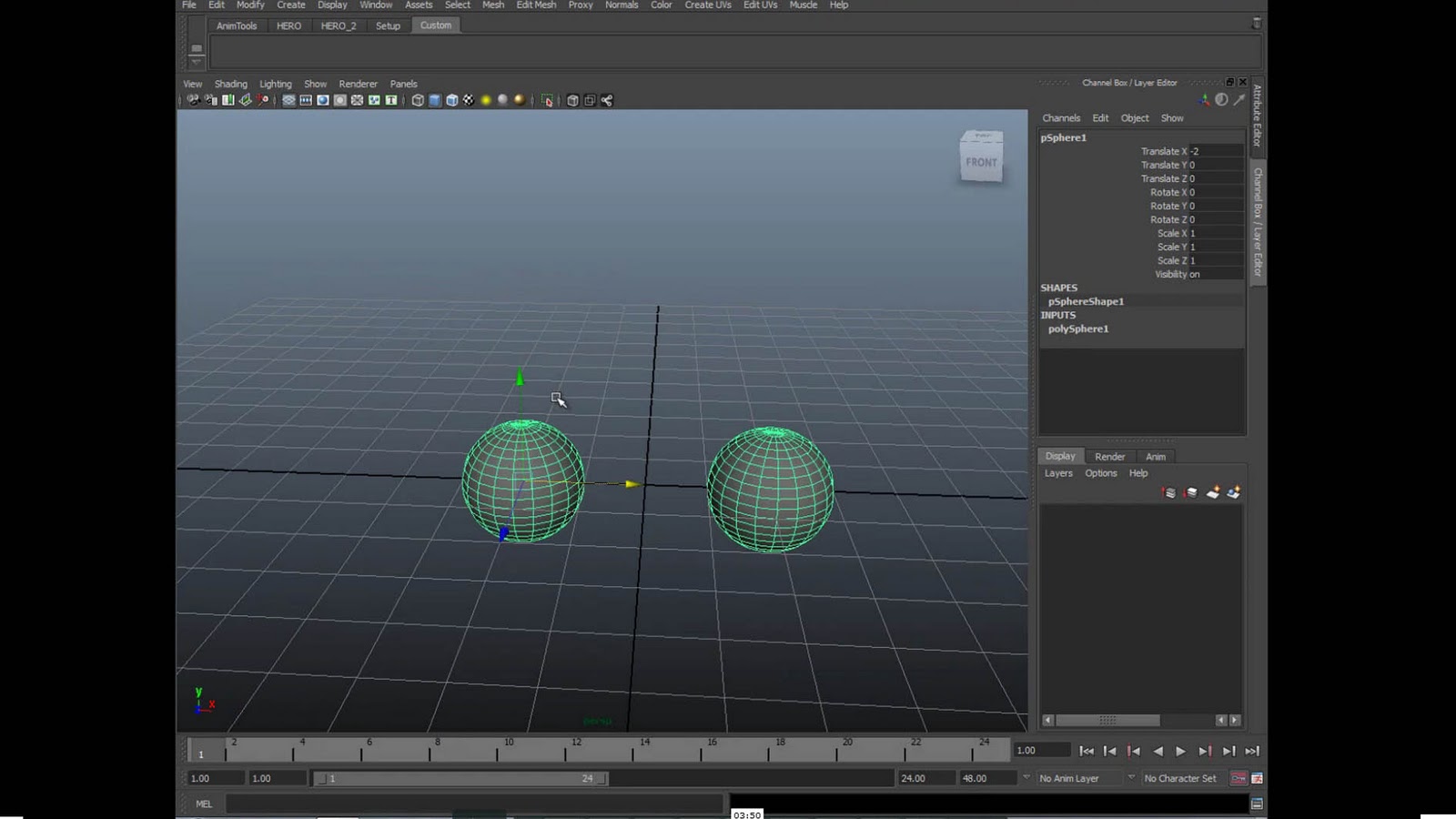Screen dimensions: 1456x819
Task: Click the playback range slider bar
Action: (461, 778)
